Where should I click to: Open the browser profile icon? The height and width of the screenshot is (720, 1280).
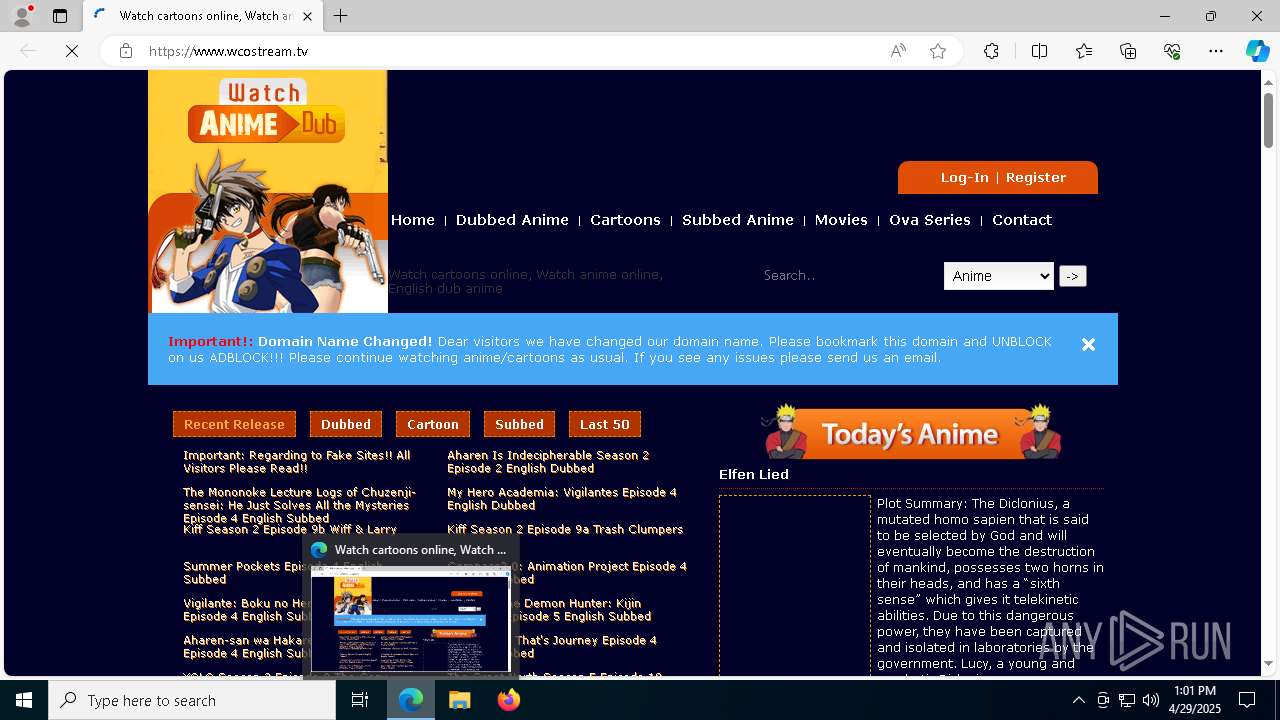pos(22,16)
